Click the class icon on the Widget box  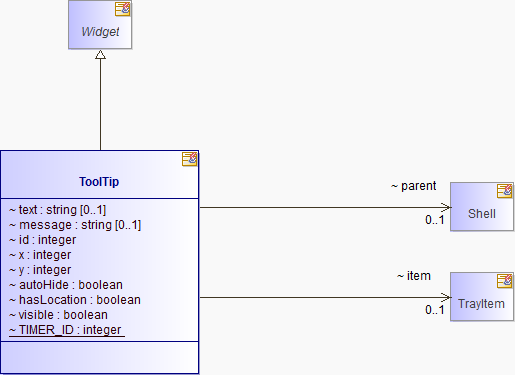(122, 9)
